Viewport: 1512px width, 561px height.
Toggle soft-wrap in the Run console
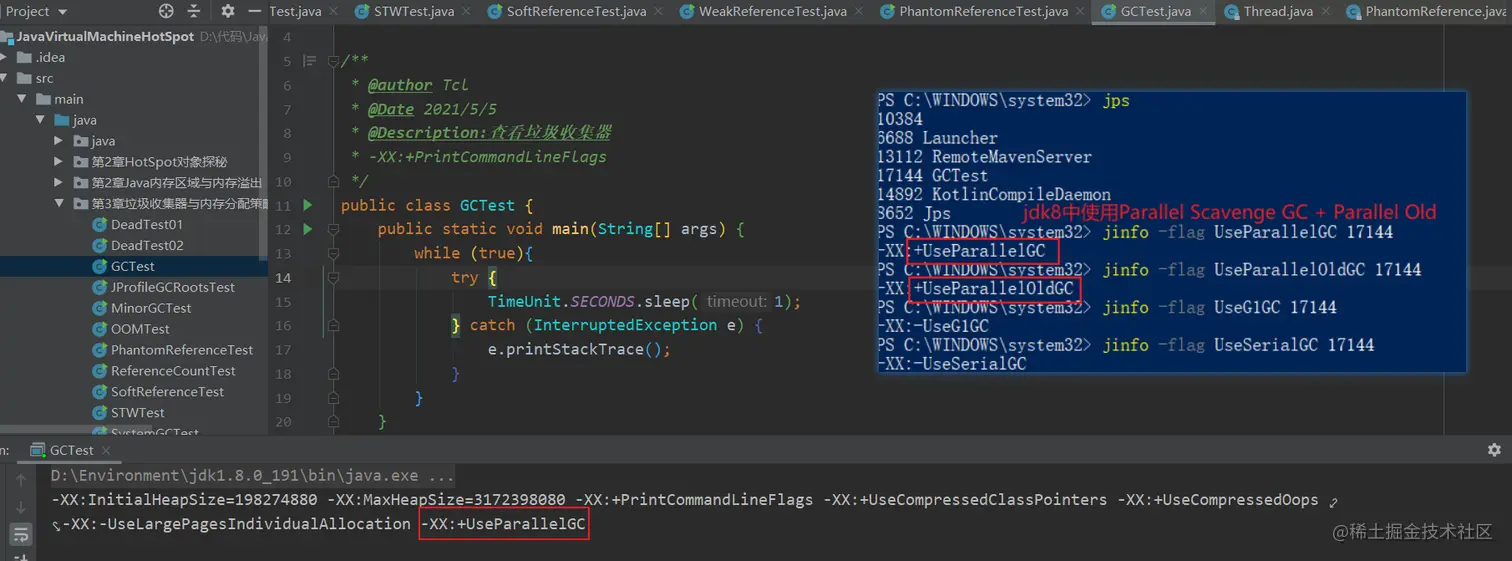pyautogui.click(x=21, y=534)
